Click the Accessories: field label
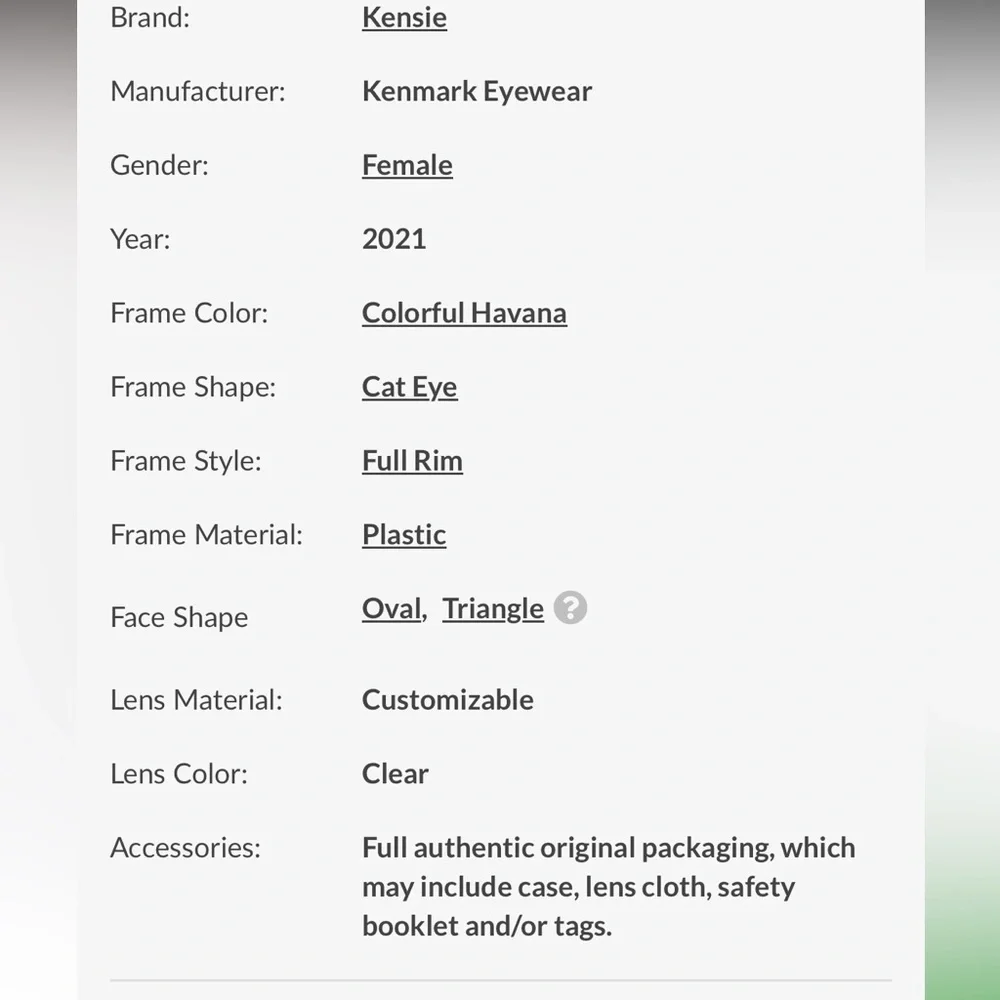Viewport: 1000px width, 1000px height. (186, 848)
